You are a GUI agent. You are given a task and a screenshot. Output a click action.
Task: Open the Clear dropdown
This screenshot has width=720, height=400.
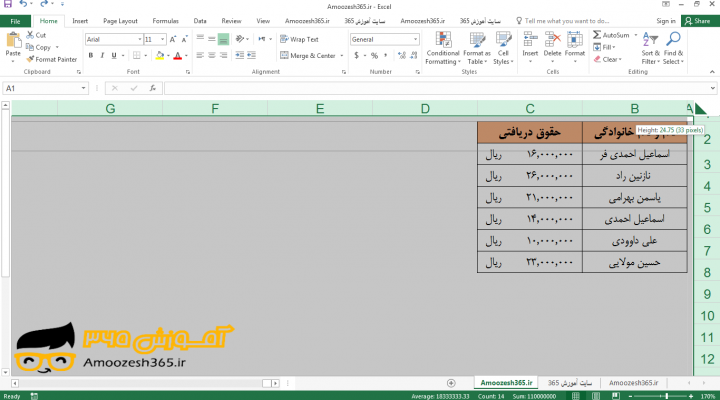(x=608, y=59)
